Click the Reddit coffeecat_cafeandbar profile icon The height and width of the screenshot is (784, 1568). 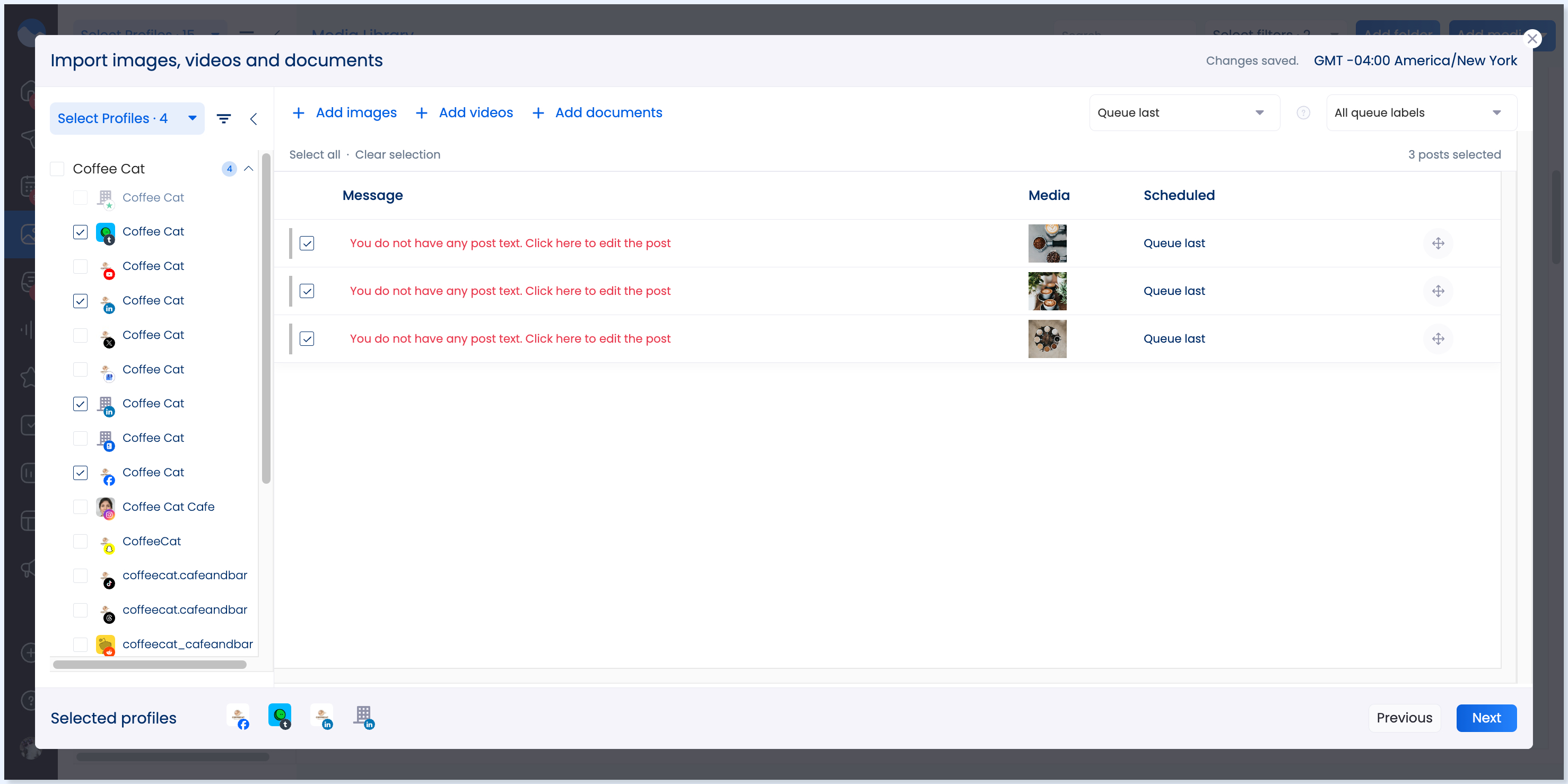tap(106, 645)
